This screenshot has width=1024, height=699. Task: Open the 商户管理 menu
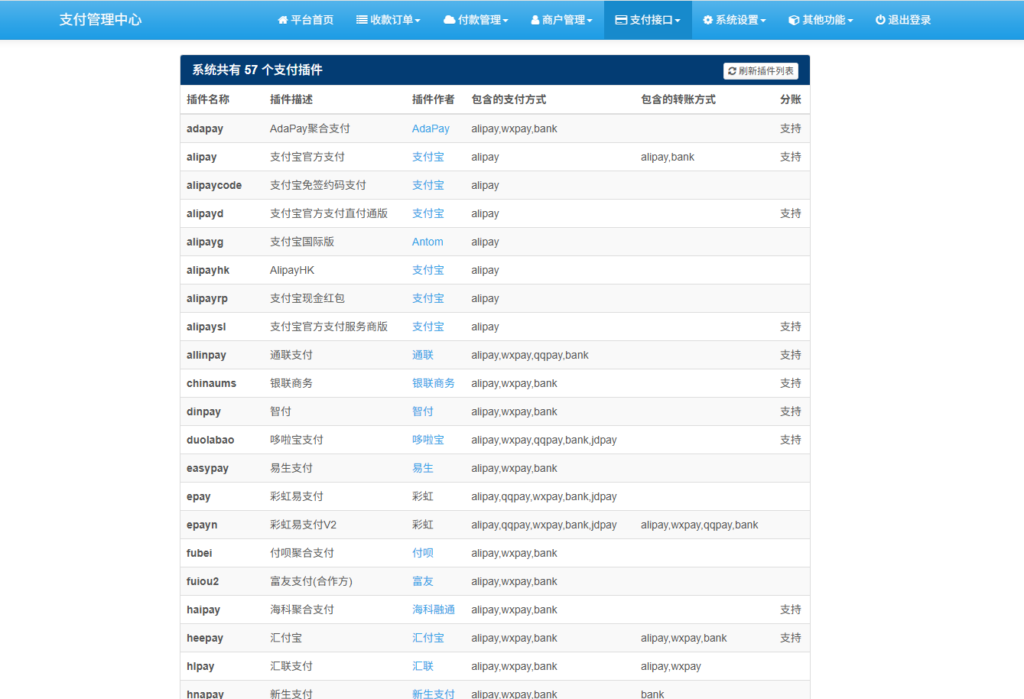coord(566,20)
